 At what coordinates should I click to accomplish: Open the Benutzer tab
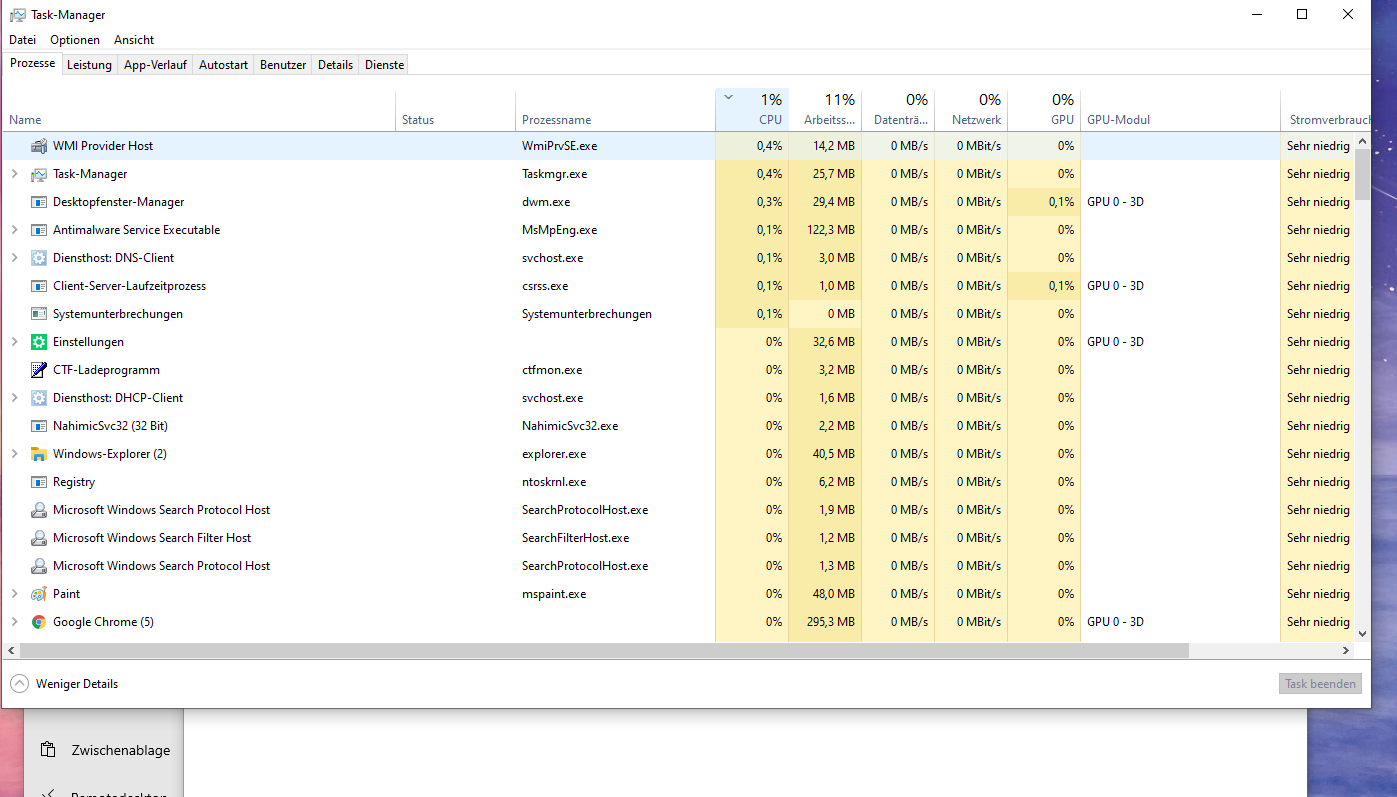click(x=283, y=65)
